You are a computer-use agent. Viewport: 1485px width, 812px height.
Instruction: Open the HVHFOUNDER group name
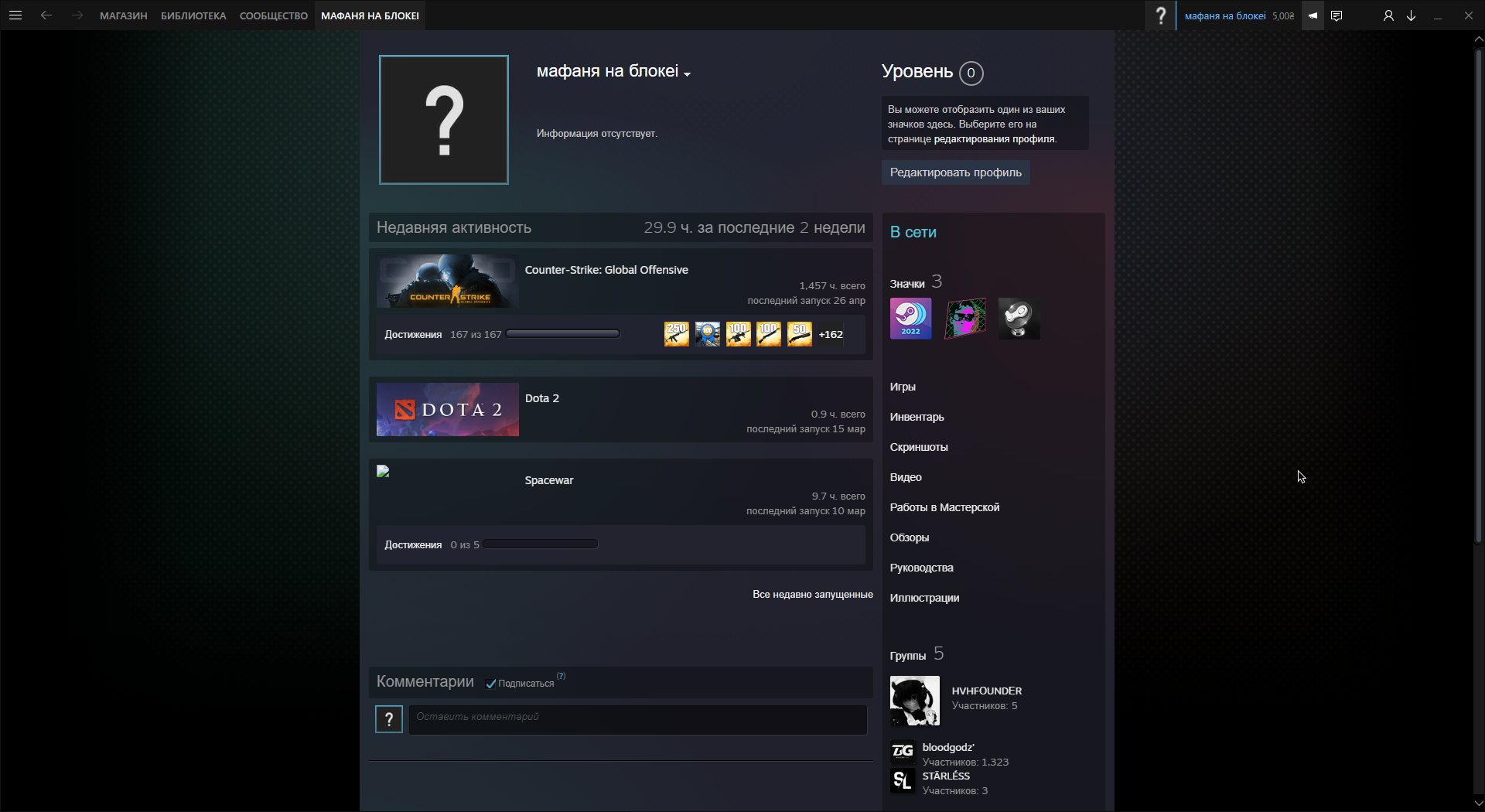coord(987,691)
